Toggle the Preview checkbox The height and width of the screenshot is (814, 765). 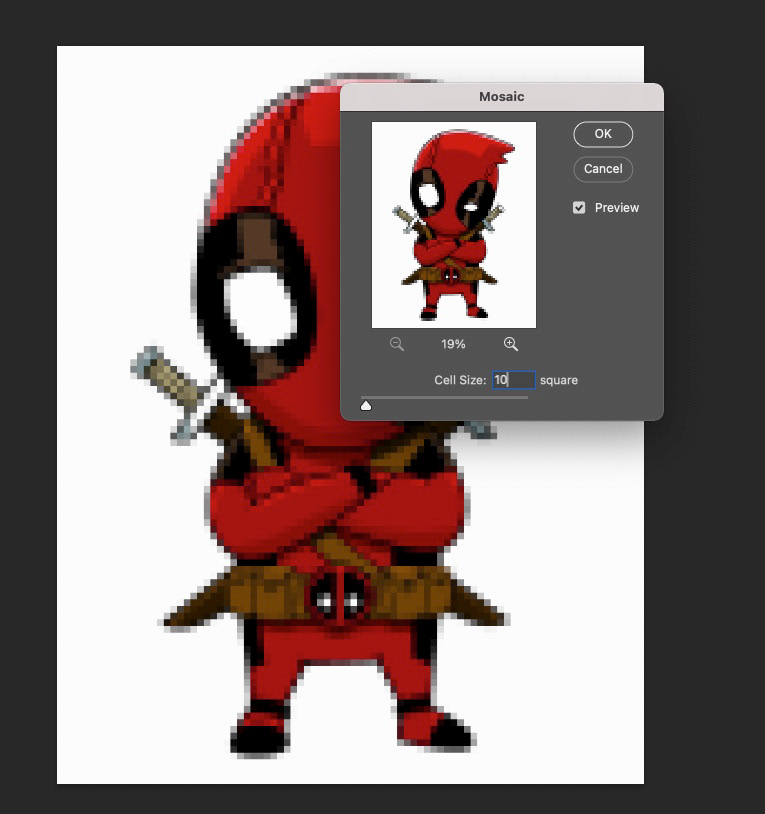click(579, 208)
